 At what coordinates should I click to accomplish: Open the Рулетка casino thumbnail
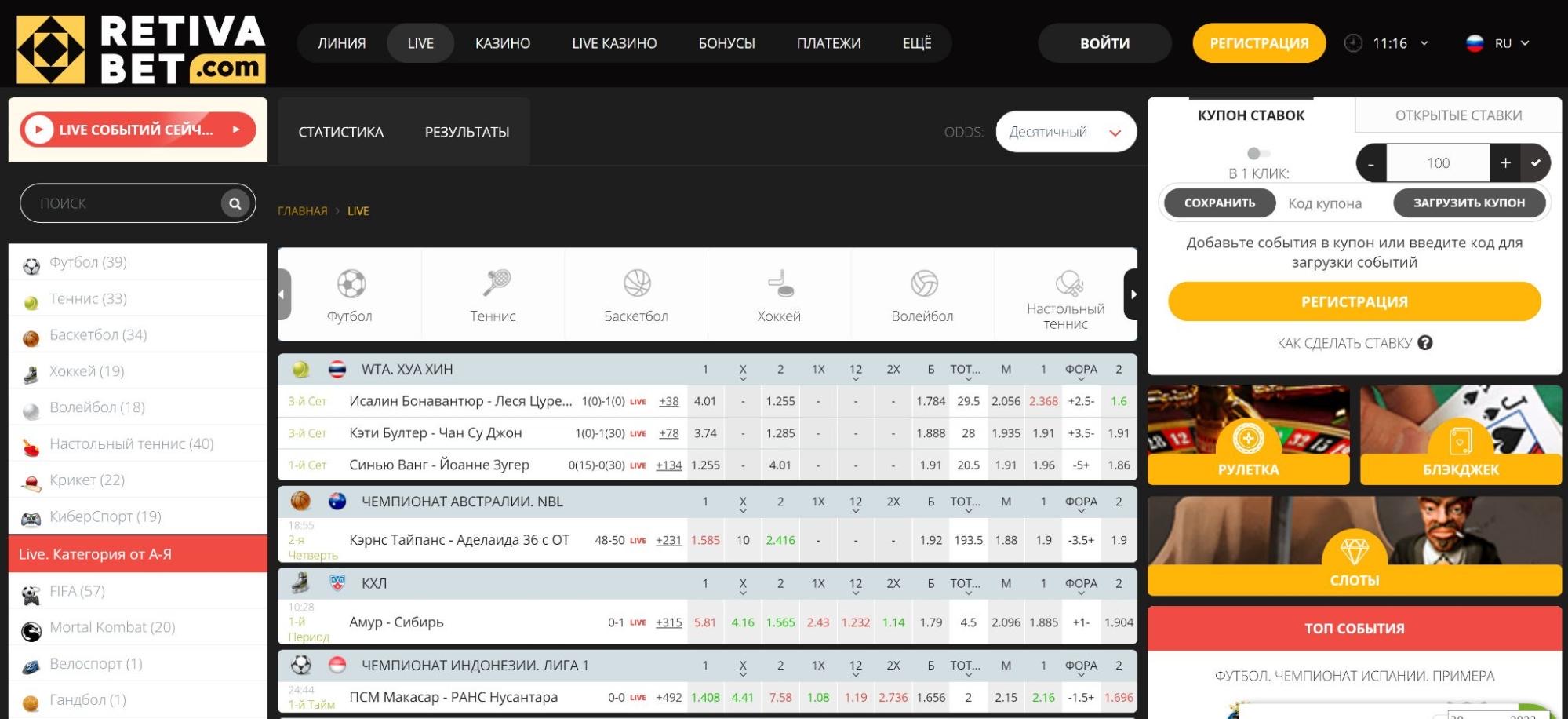click(x=1248, y=435)
